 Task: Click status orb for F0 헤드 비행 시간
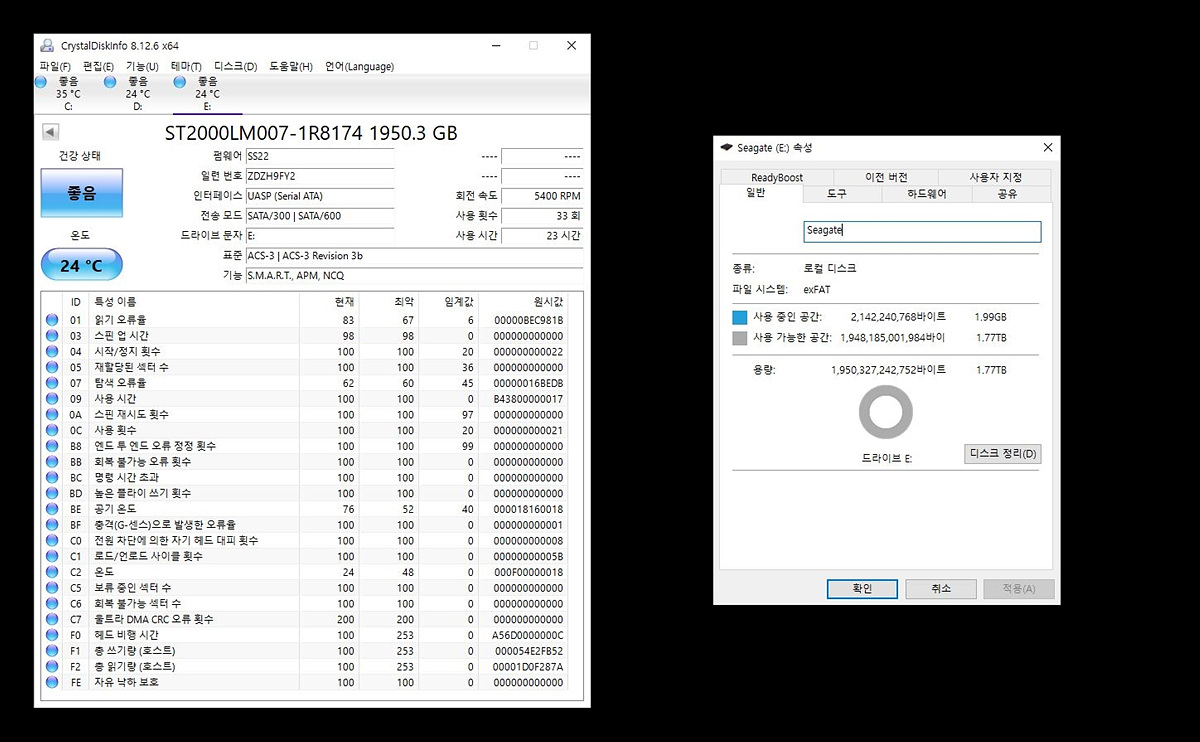click(52, 635)
